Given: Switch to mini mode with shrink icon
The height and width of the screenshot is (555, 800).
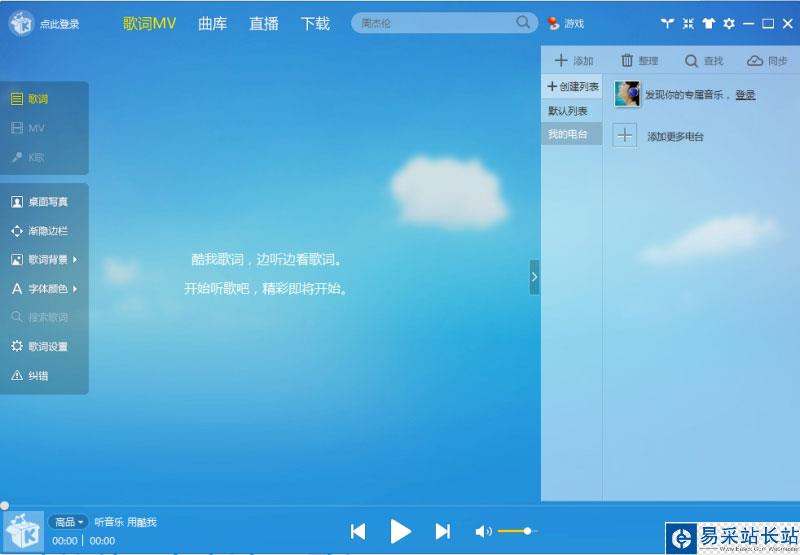Looking at the screenshot, I should [688, 23].
